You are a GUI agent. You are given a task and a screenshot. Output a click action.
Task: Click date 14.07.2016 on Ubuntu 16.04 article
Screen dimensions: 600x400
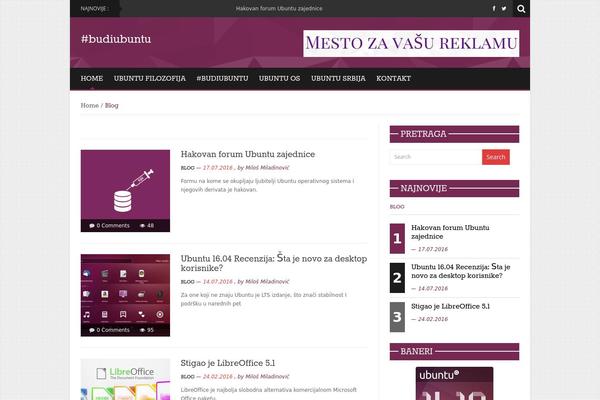217,282
